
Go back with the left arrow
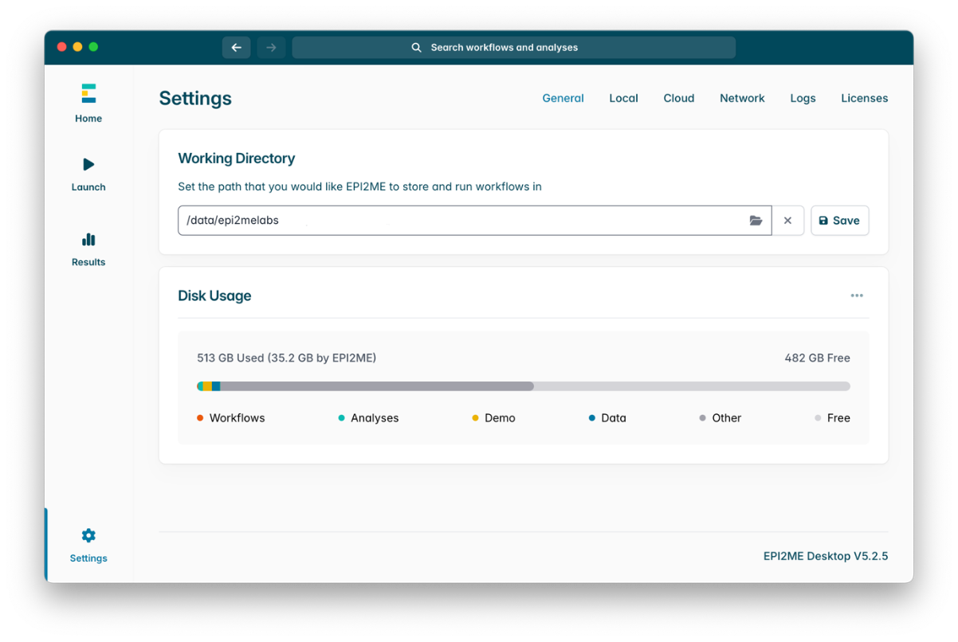point(236,48)
